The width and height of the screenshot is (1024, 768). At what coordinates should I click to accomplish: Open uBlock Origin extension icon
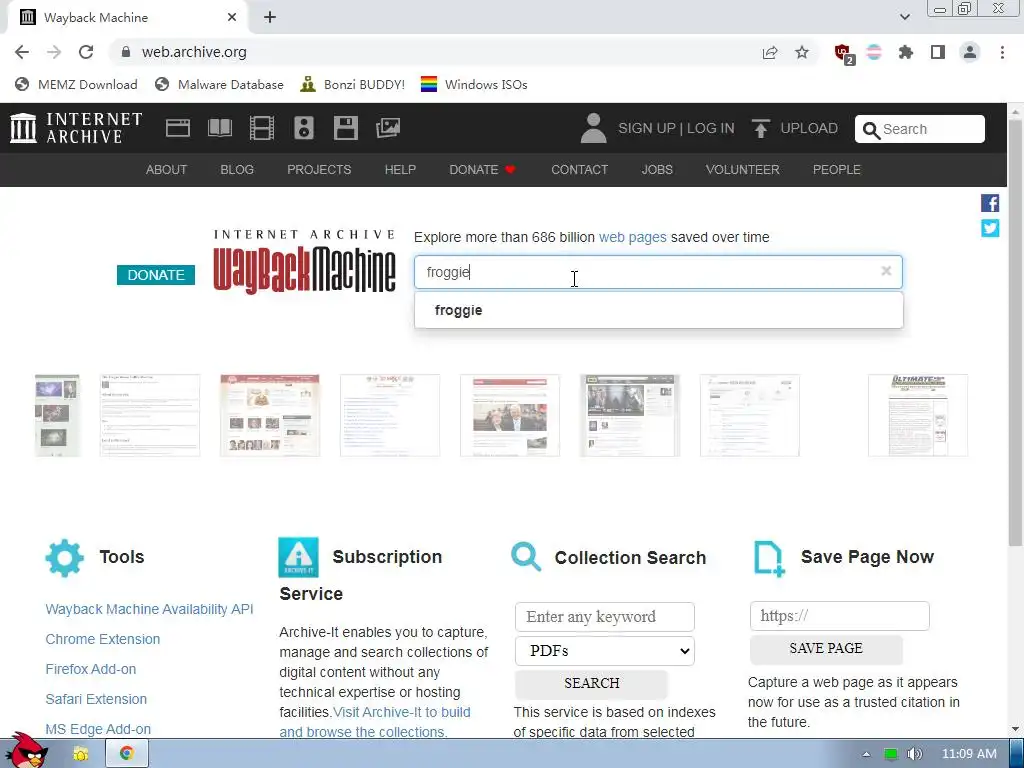844,53
